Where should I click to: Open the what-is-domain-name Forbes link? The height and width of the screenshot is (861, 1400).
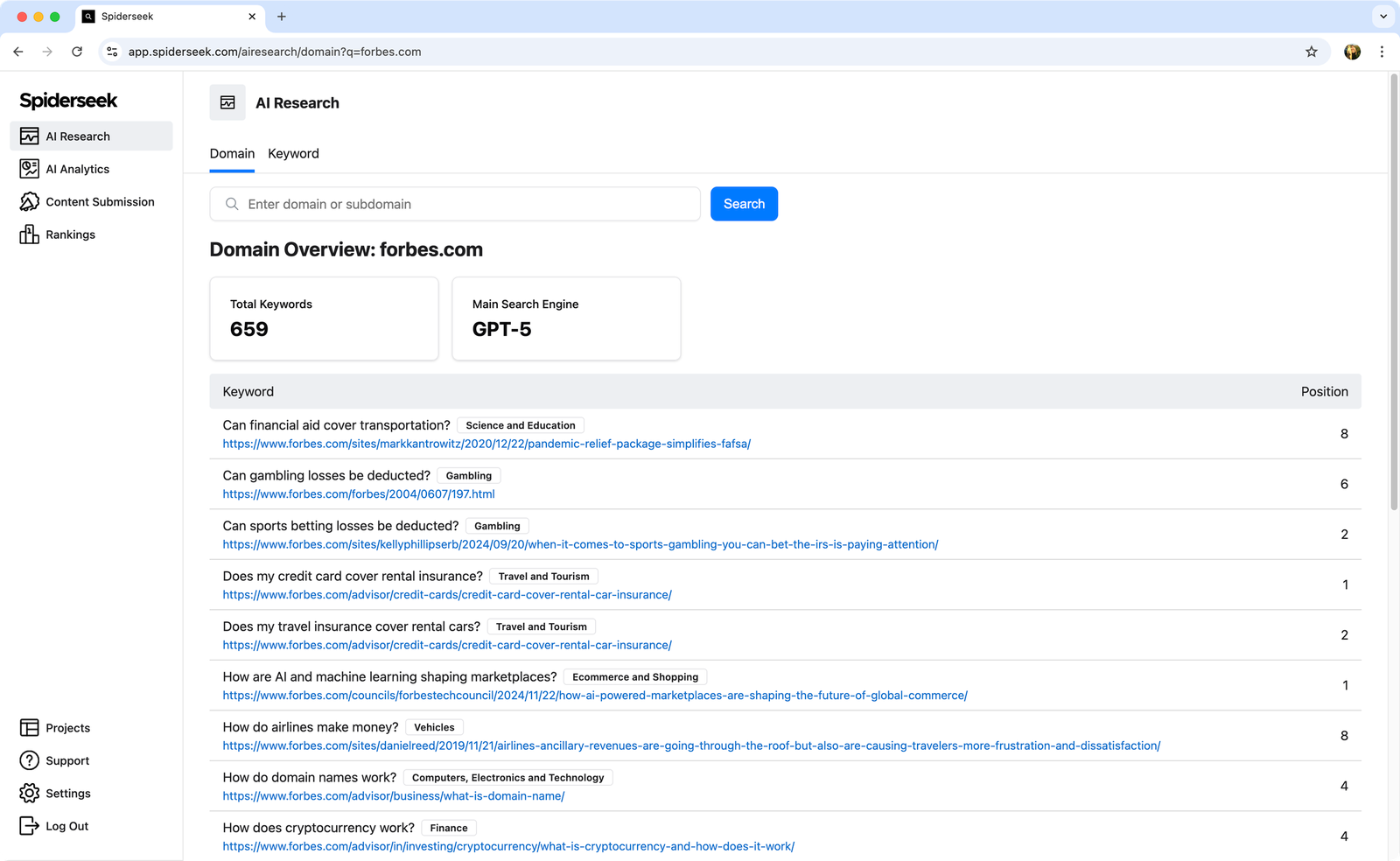tap(393, 796)
